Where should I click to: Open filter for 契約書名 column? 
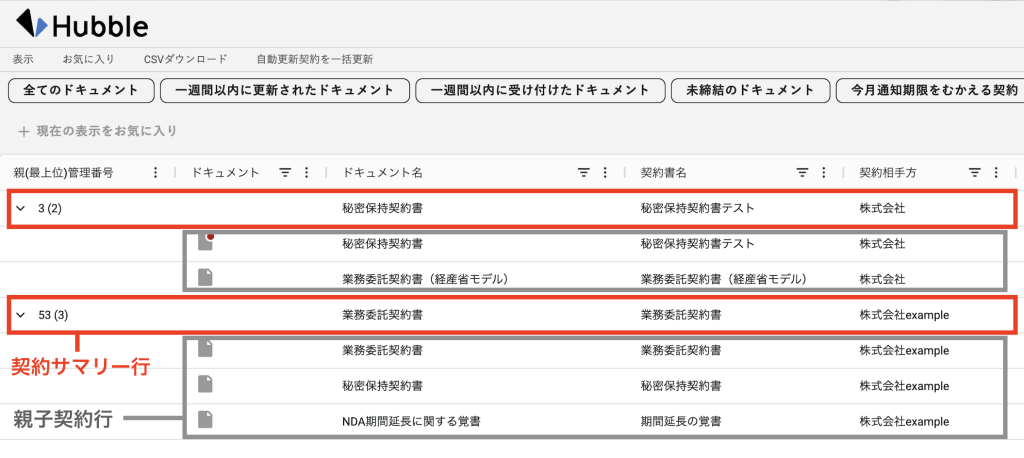point(802,173)
